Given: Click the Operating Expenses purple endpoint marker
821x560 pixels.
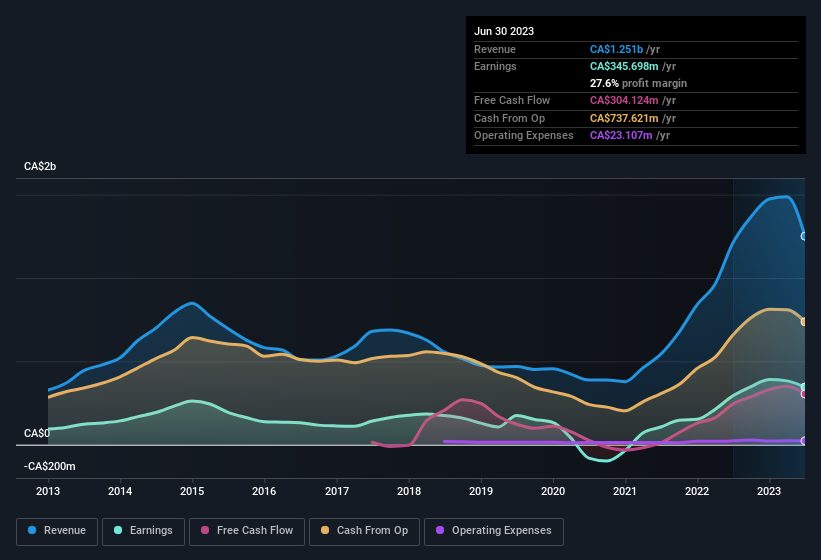Looking at the screenshot, I should (x=804, y=441).
